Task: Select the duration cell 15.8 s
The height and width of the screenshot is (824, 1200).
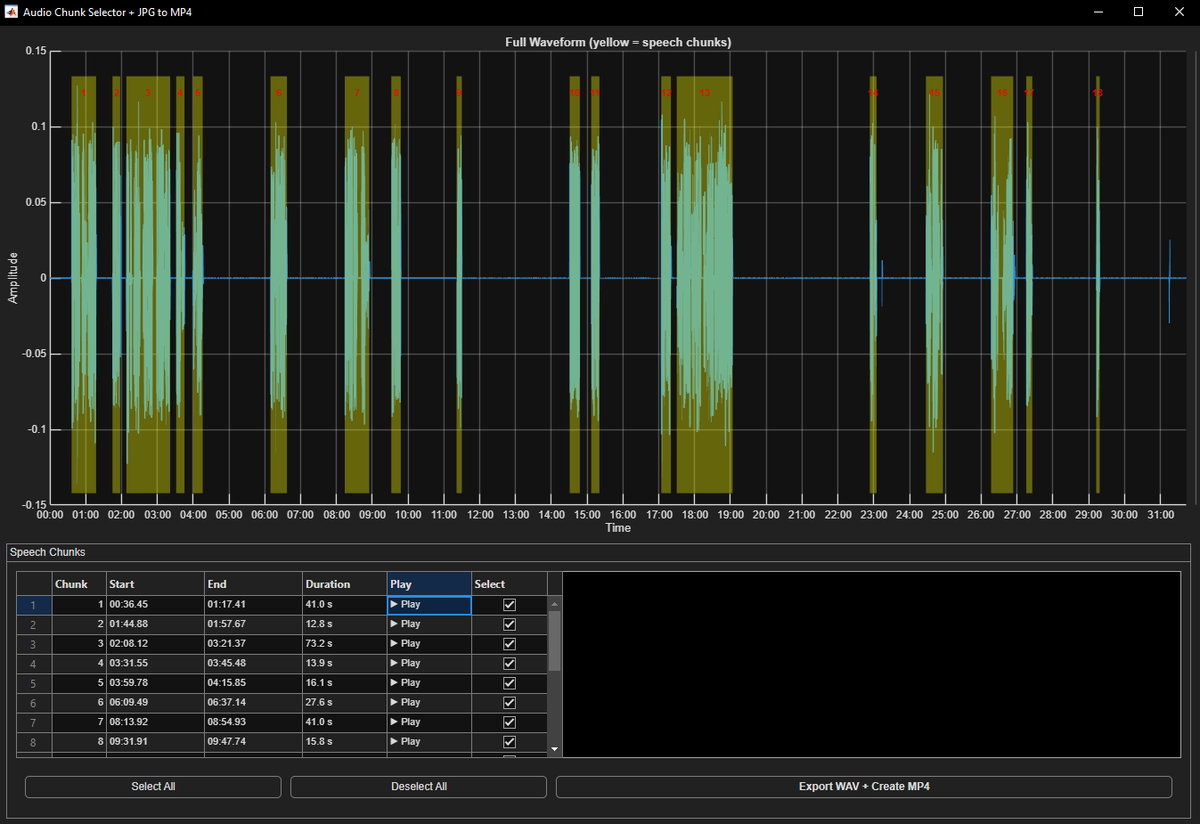Action: coord(345,742)
